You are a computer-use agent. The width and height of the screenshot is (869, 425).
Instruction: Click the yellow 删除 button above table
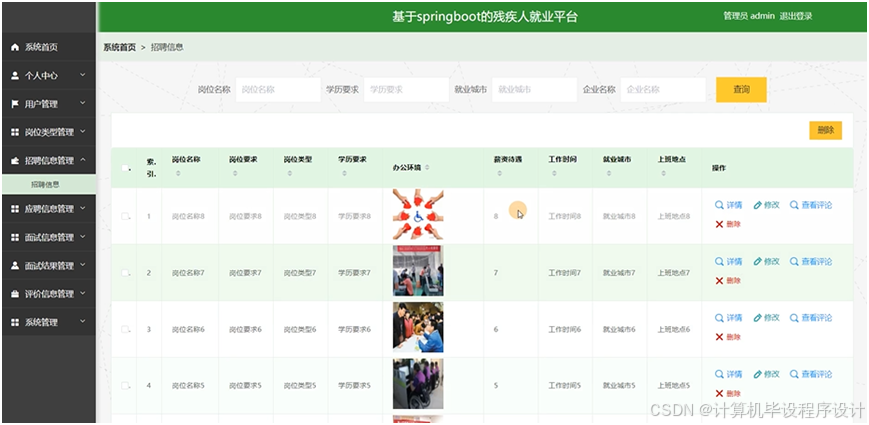click(825, 130)
